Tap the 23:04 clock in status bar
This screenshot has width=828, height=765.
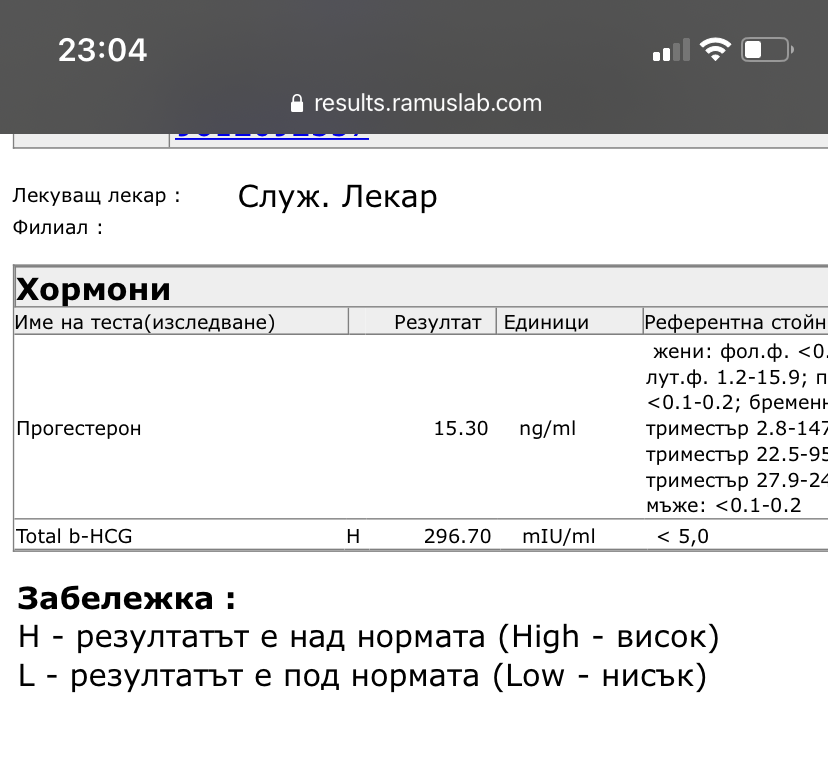[x=102, y=50]
